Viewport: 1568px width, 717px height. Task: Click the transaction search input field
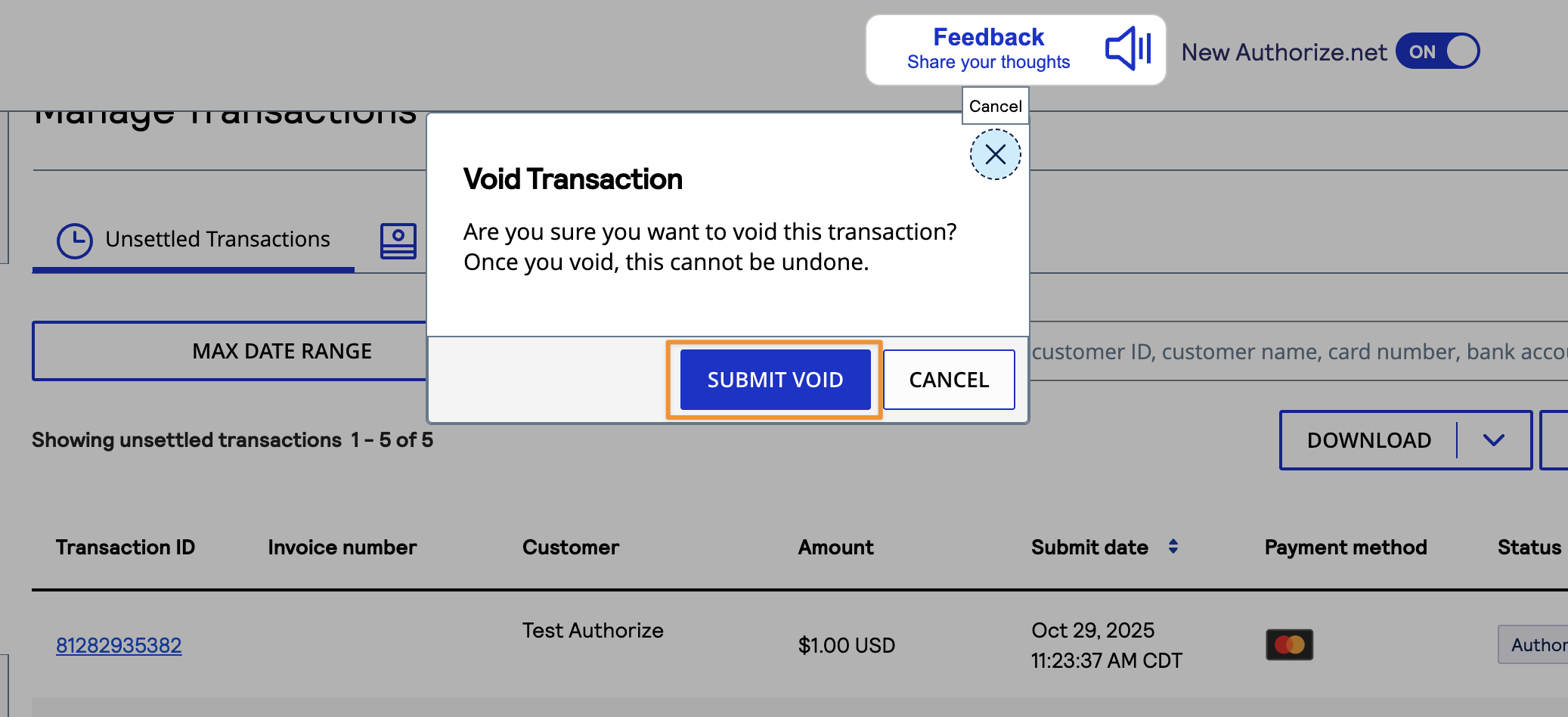[1297, 352]
